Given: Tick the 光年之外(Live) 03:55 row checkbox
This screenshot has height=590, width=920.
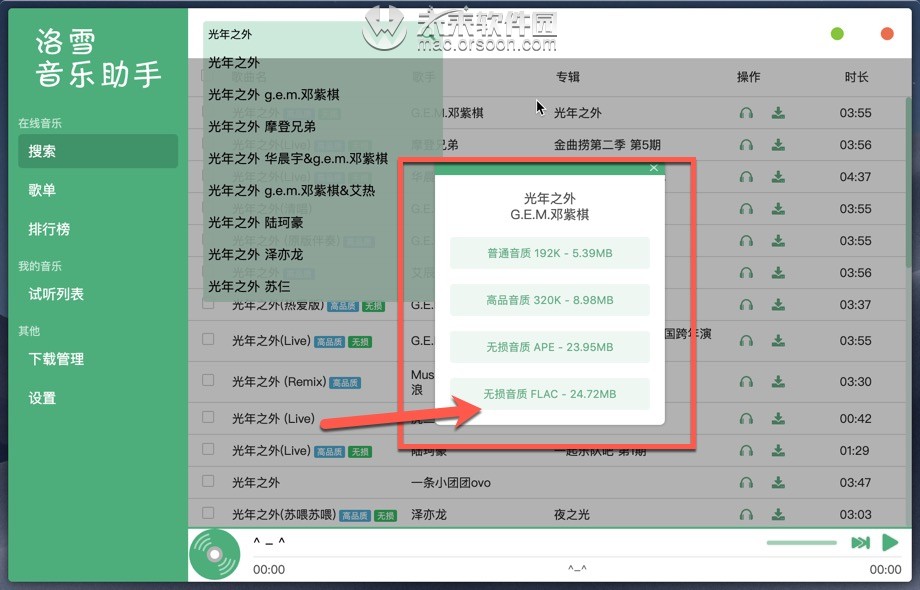Looking at the screenshot, I should click(x=208, y=340).
